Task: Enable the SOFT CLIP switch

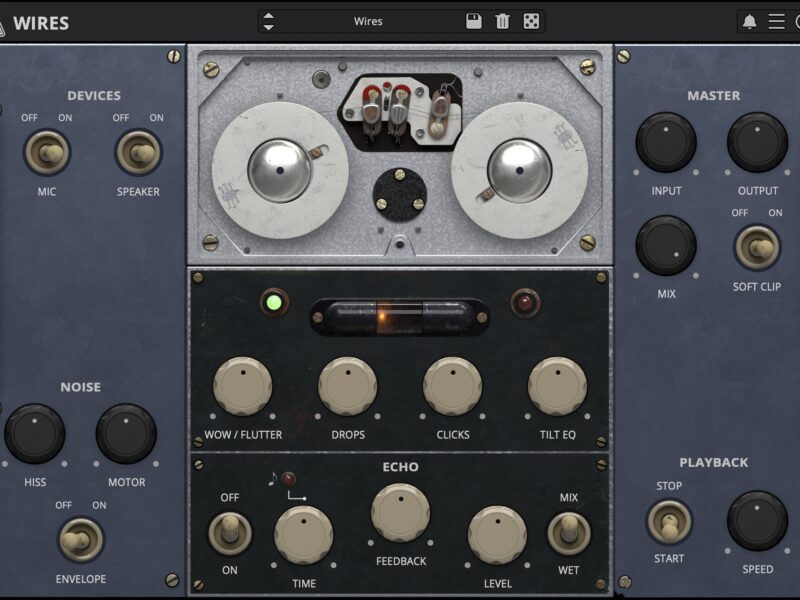Action: coord(757,247)
